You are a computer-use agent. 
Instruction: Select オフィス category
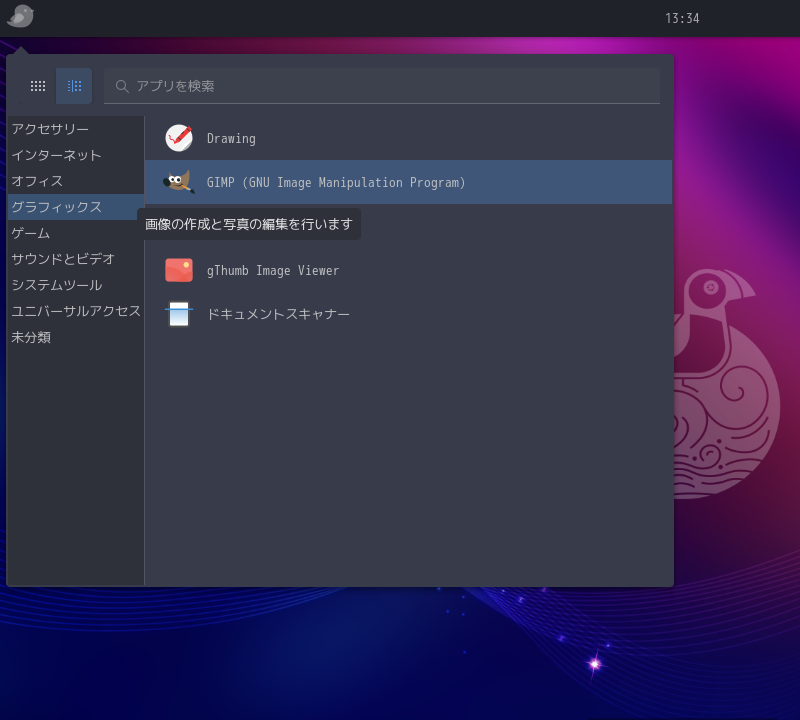tap(76, 181)
